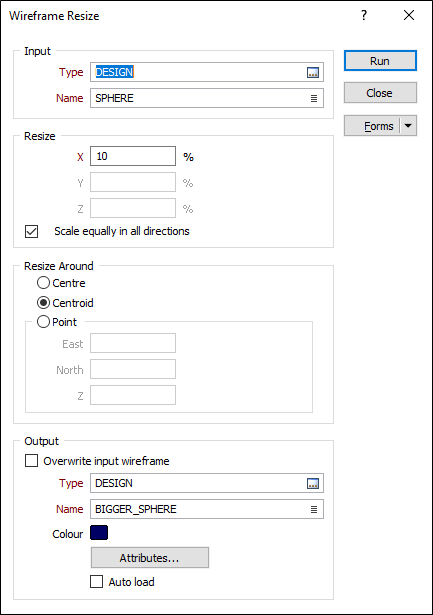This screenshot has height=615, width=433.
Task: Click the Point Z coordinate field
Action: point(133,395)
